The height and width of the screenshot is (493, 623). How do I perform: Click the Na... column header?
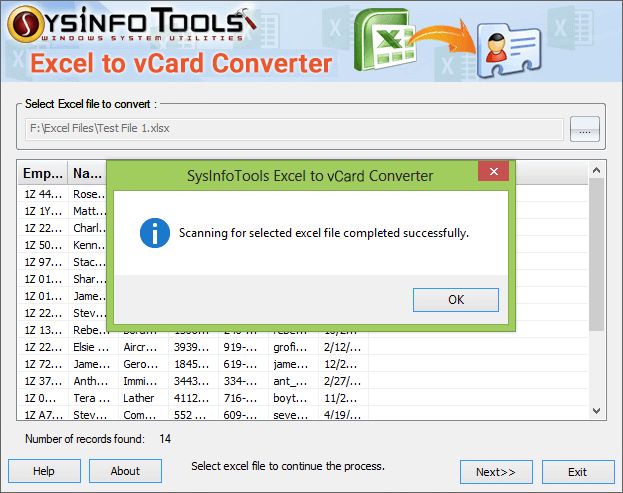click(87, 174)
